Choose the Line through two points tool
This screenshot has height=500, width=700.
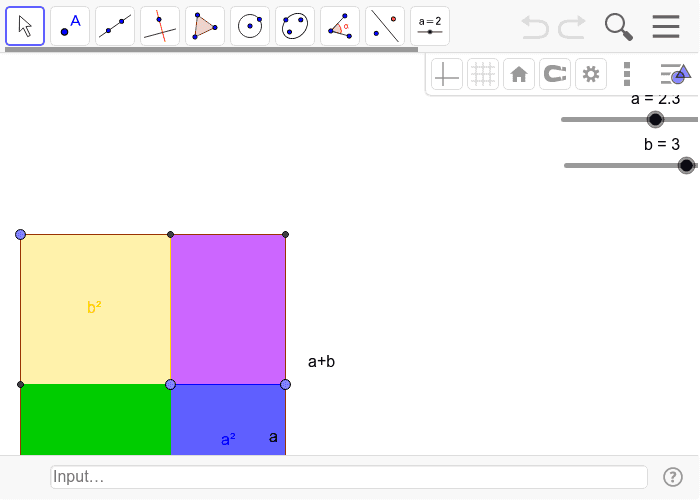(x=115, y=26)
